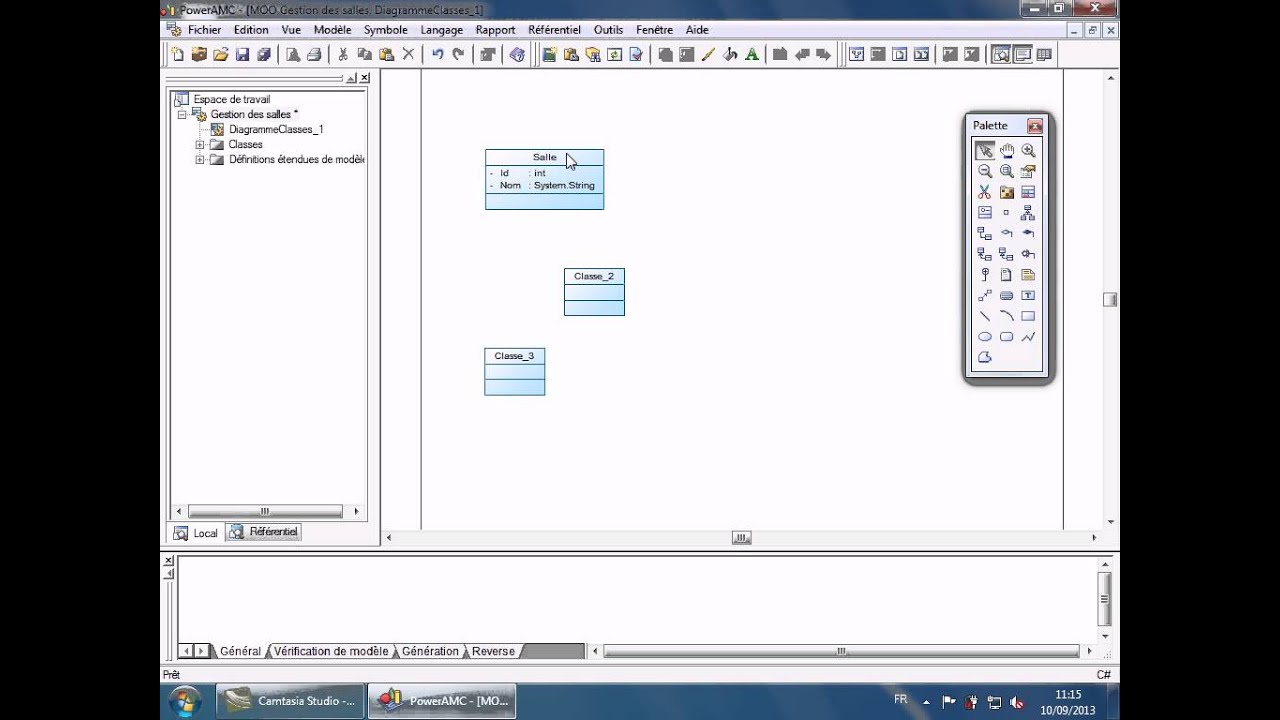The width and height of the screenshot is (1280, 720).
Task: Click the green letter A font toolbar icon
Action: click(751, 55)
